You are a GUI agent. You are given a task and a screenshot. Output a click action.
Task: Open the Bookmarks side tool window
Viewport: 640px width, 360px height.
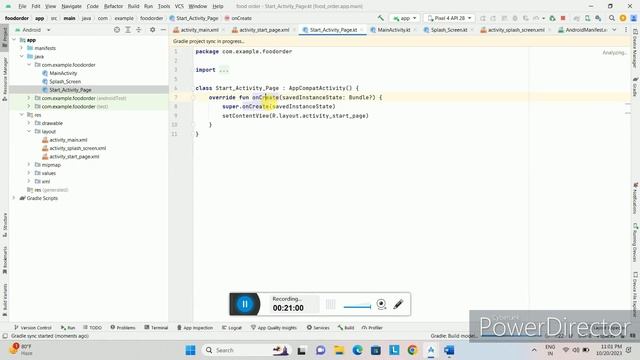click(x=4, y=260)
